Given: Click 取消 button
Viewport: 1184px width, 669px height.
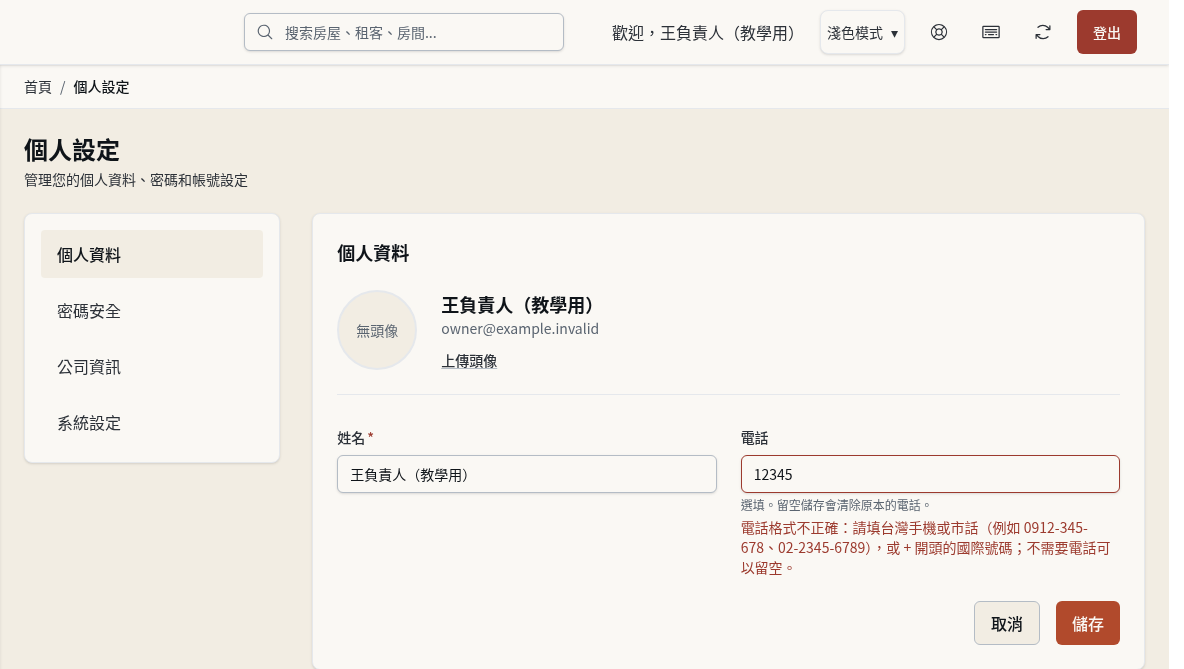Looking at the screenshot, I should 1007,623.
